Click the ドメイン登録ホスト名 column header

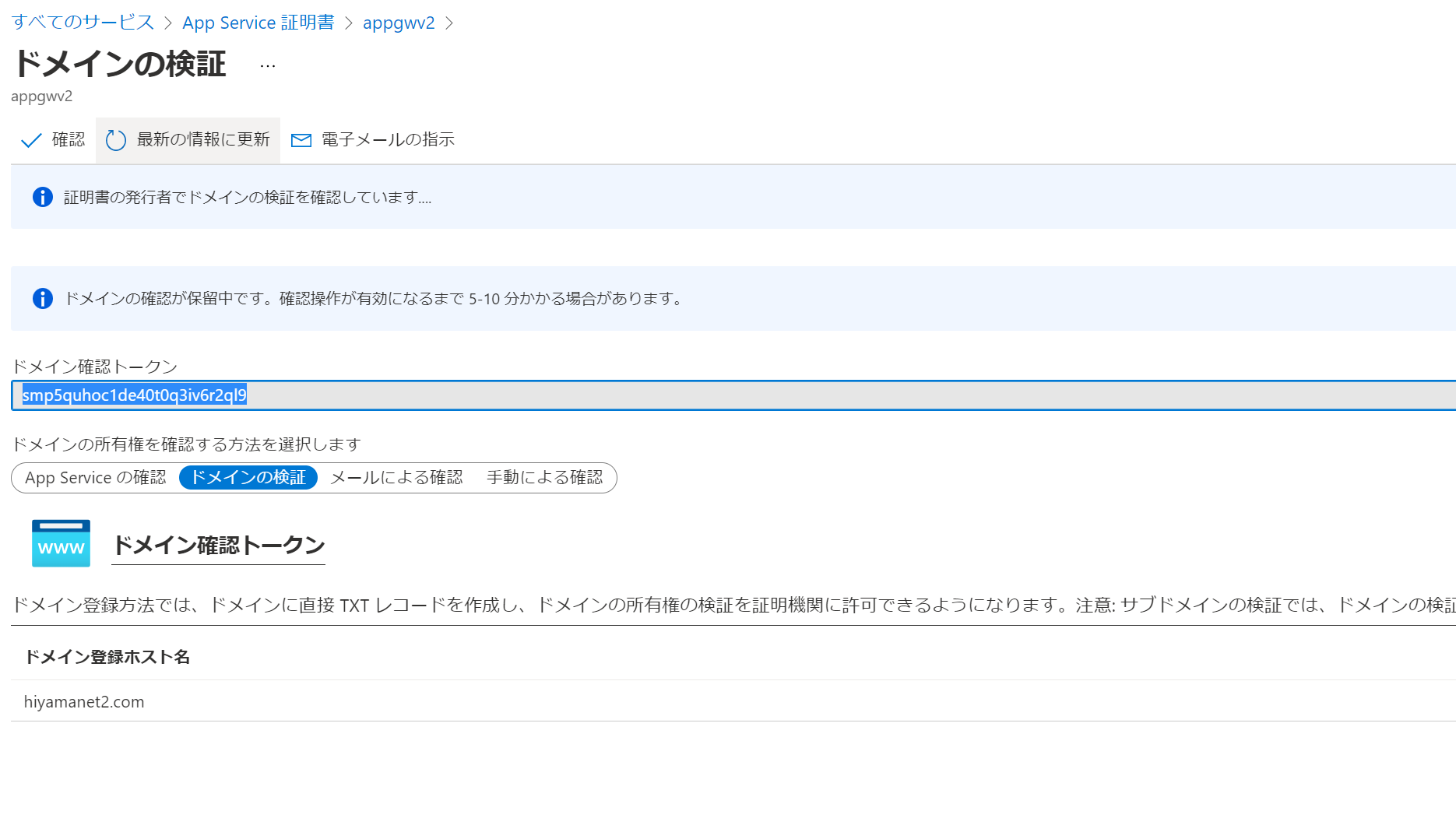(107, 657)
